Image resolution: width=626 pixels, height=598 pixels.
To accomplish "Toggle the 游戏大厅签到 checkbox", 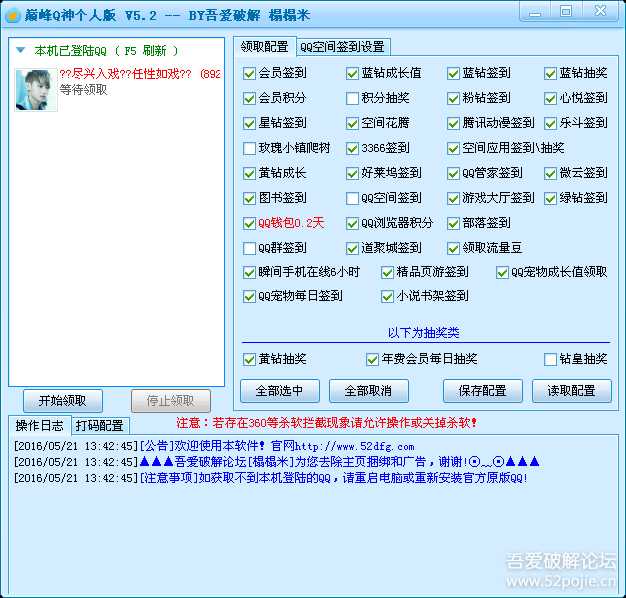I will pos(453,198).
